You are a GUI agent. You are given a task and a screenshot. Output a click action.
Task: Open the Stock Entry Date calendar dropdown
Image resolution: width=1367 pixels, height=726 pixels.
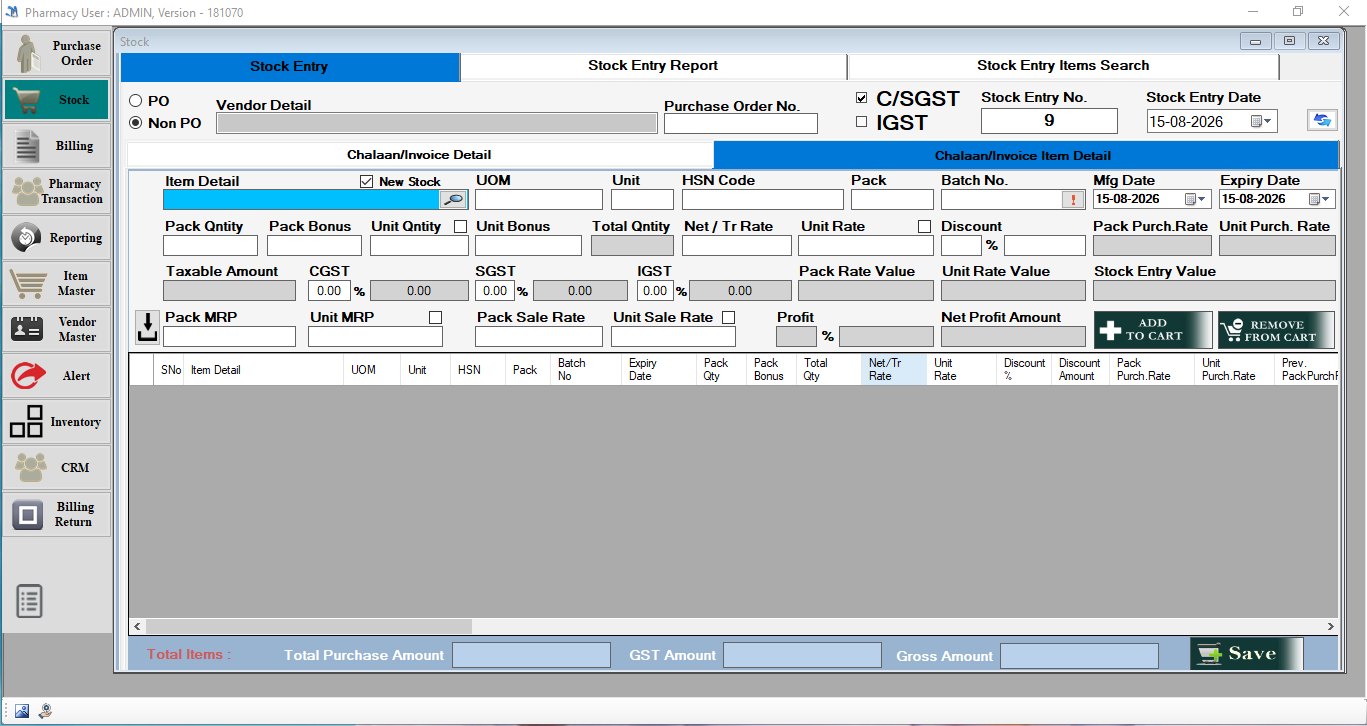click(x=1268, y=121)
